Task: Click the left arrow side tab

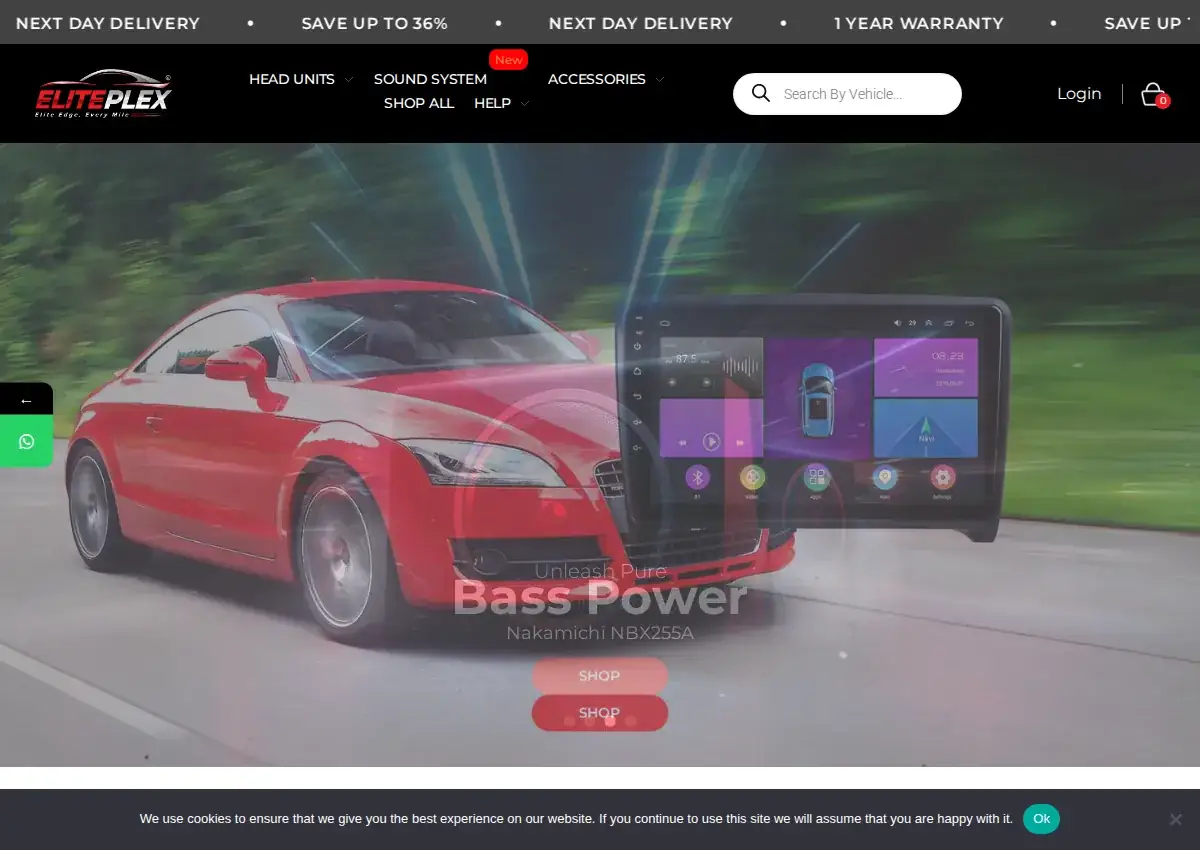Action: (x=26, y=400)
